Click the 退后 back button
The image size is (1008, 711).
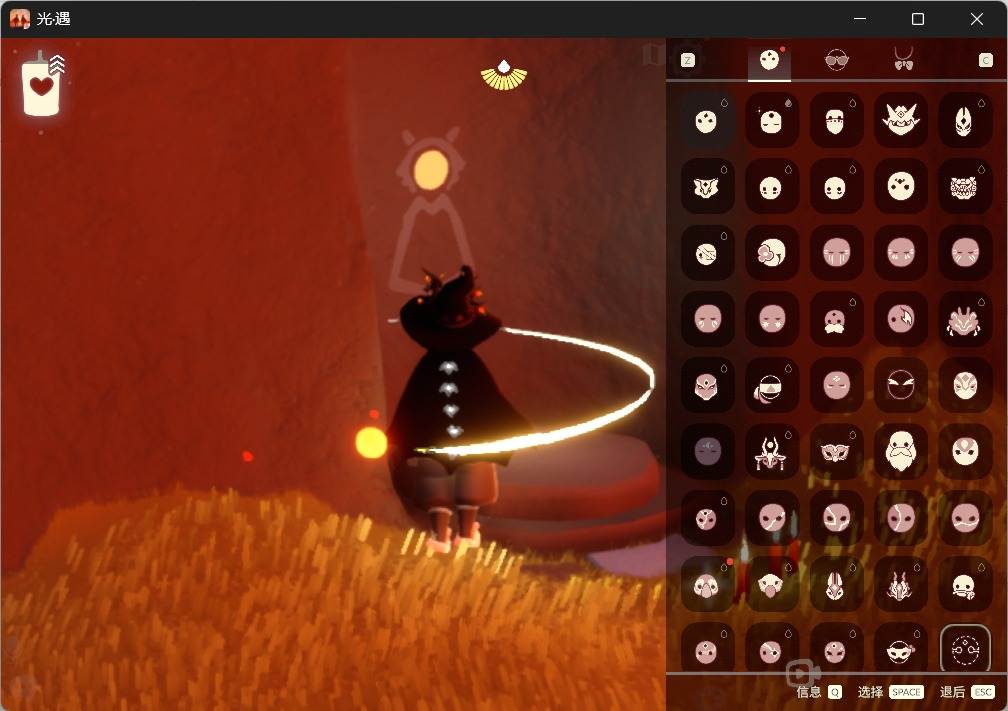[967, 692]
